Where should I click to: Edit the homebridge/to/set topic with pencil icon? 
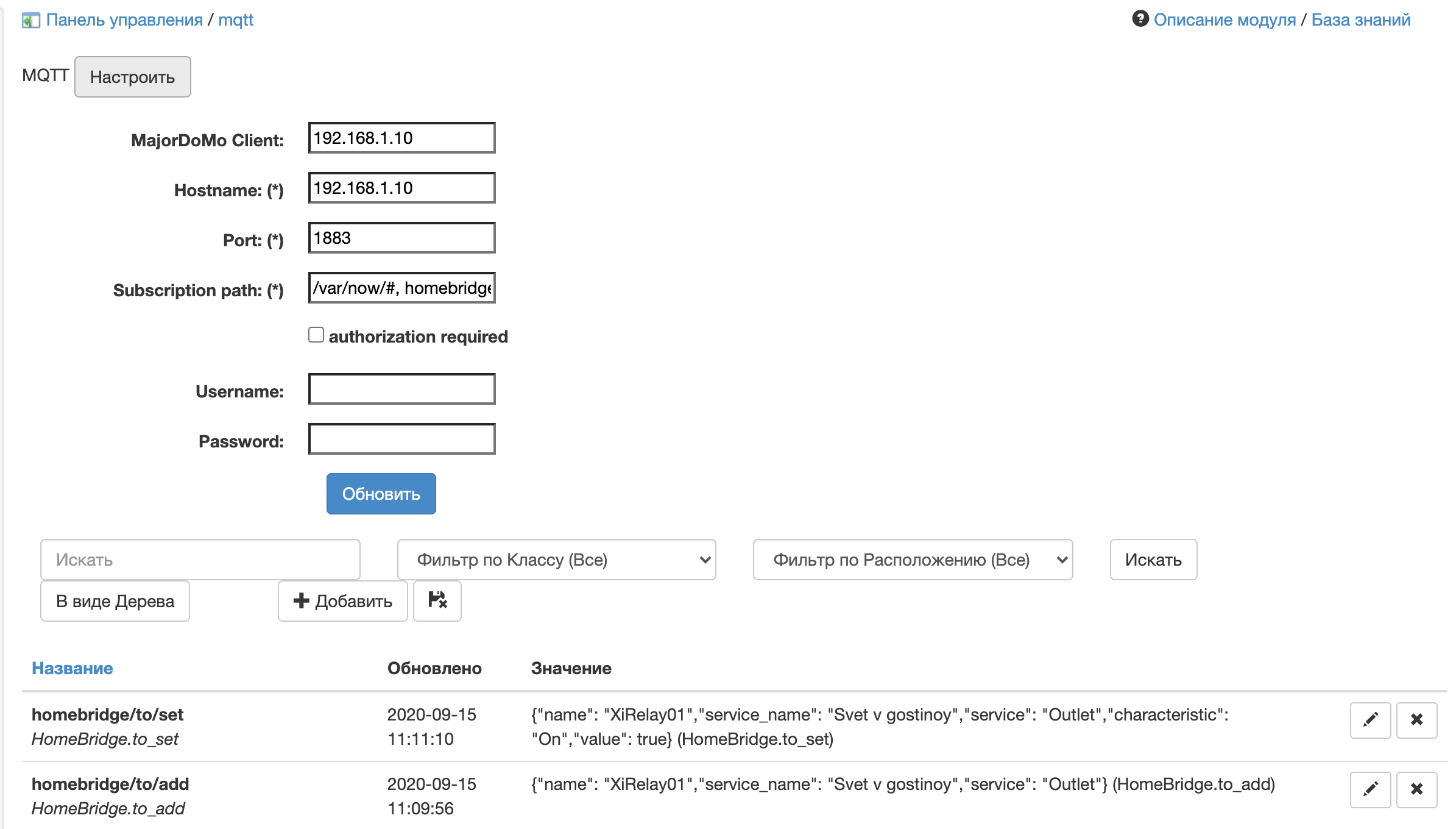coord(1370,720)
